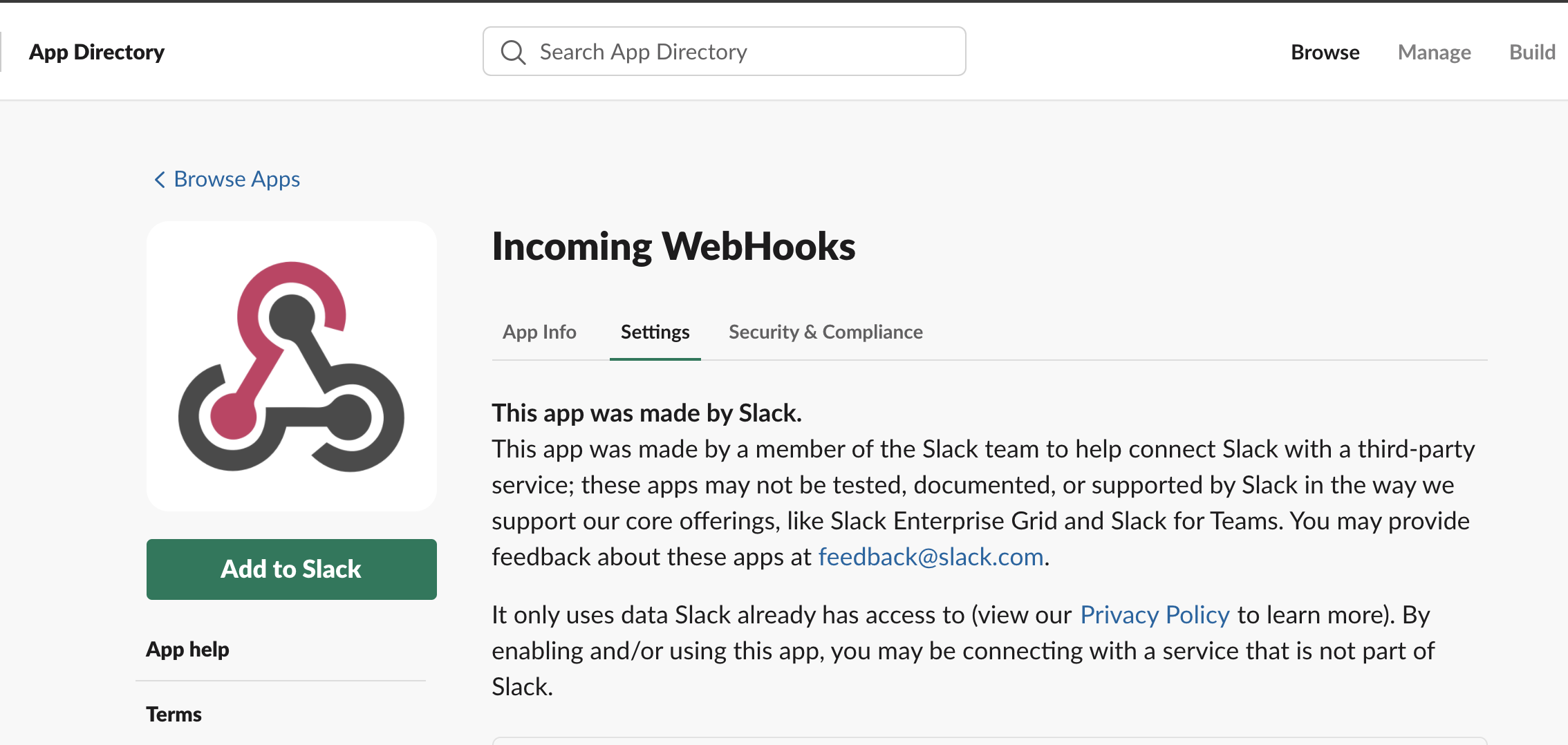This screenshot has width=1568, height=745.
Task: Select Browse in the top navigation
Action: coord(1325,52)
